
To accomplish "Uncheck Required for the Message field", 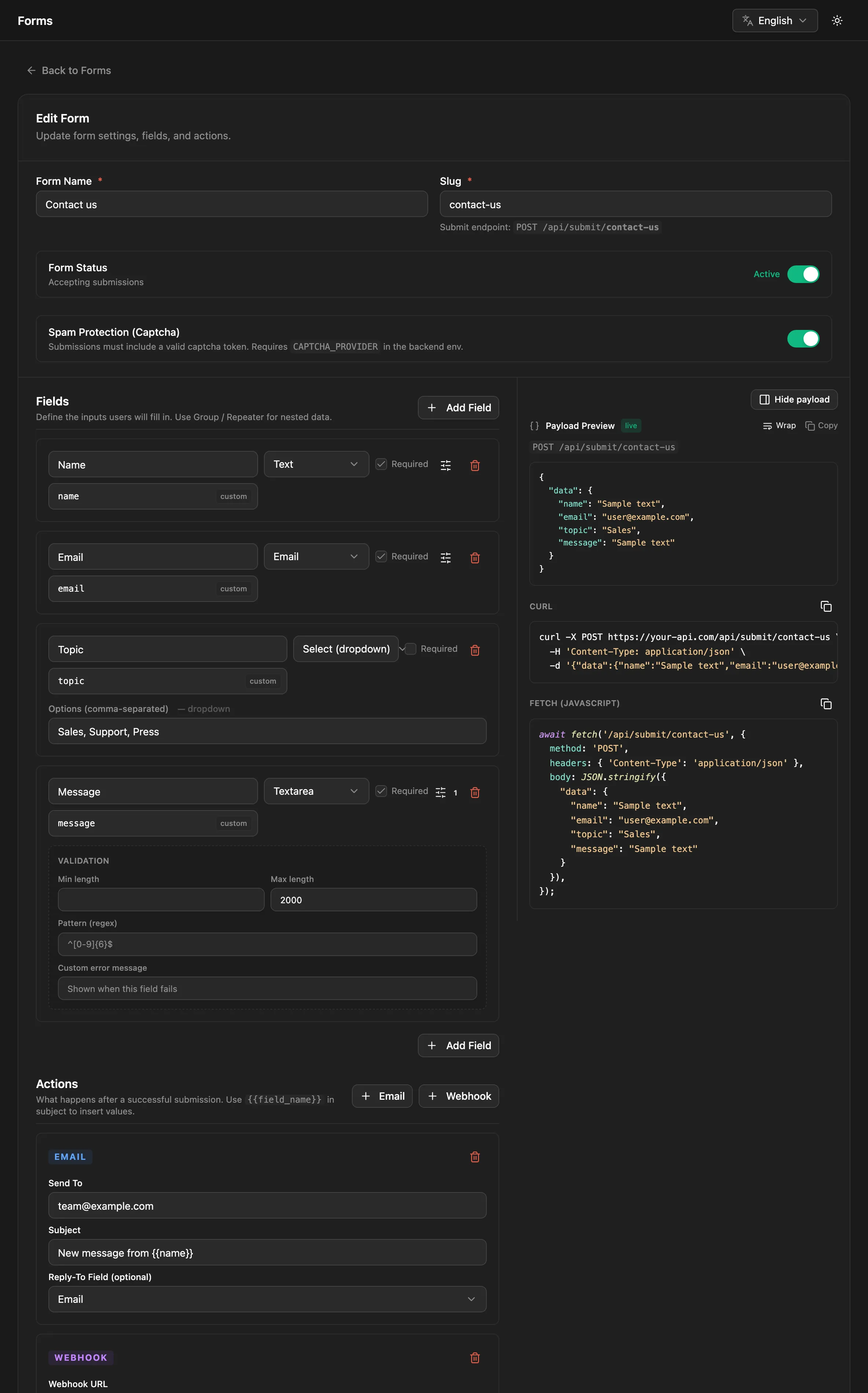I will click(x=381, y=791).
